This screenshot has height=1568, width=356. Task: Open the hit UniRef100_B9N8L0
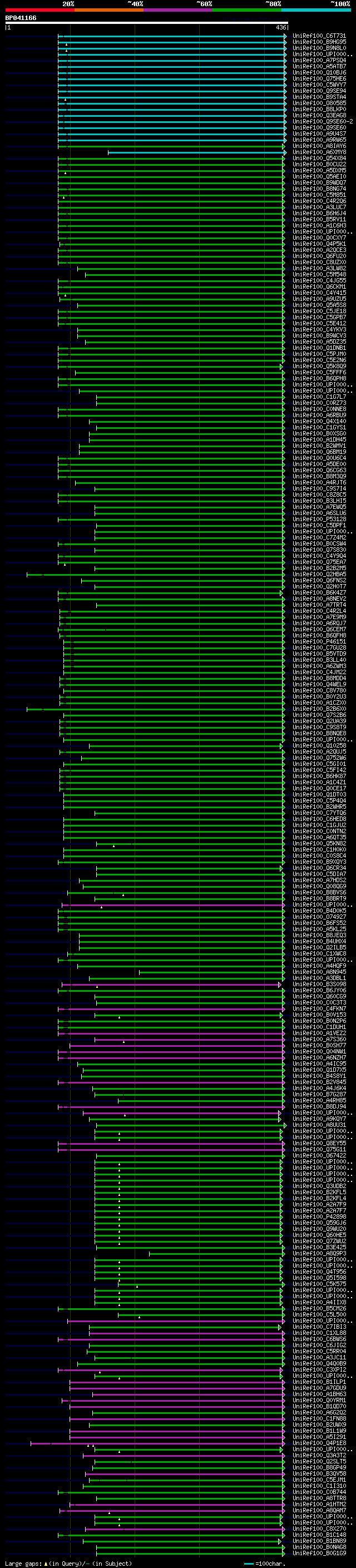coord(319,48)
